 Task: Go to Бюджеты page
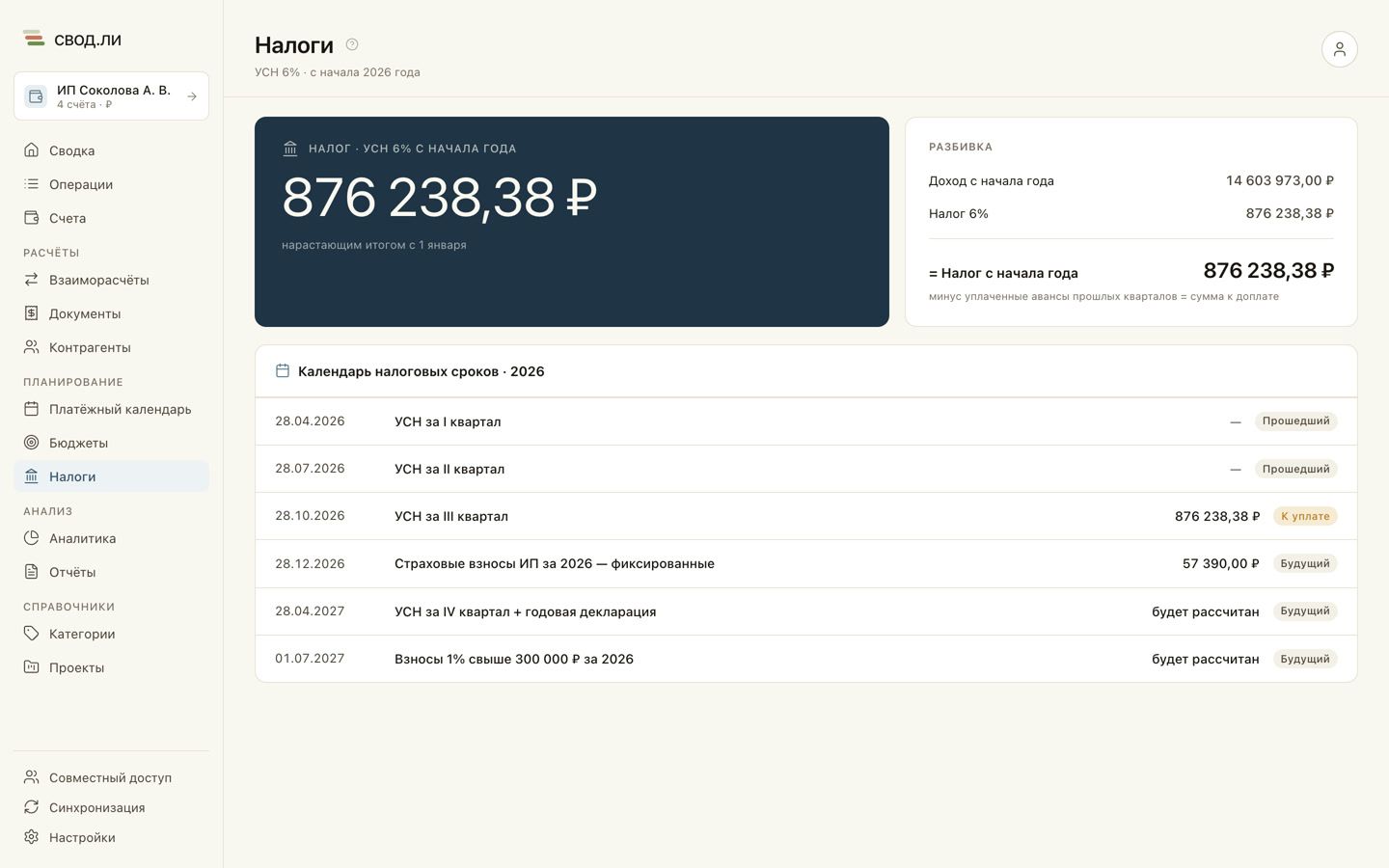(x=111, y=443)
